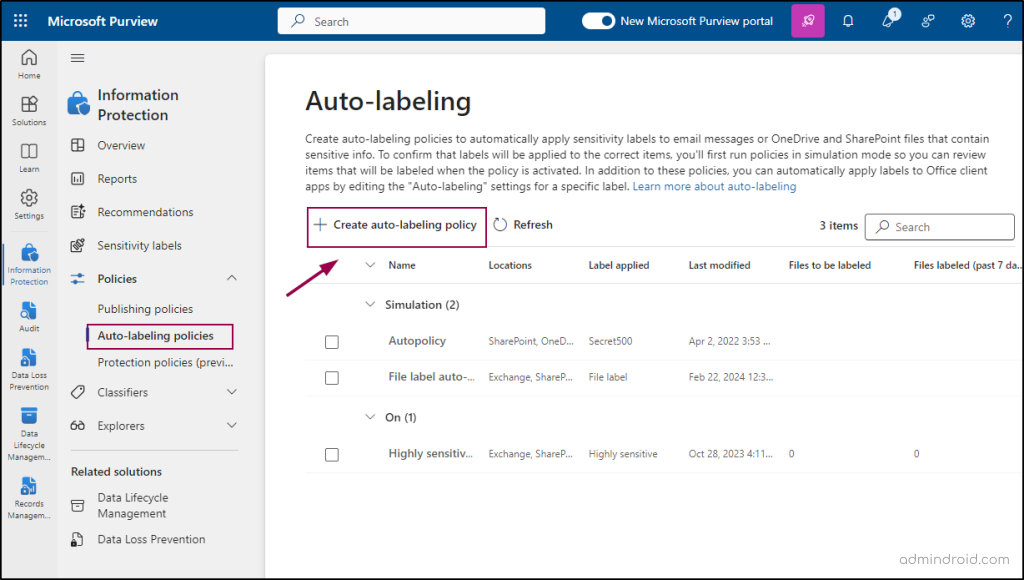Open the Settings gear in top bar
This screenshot has width=1024, height=580.
tap(968, 21)
